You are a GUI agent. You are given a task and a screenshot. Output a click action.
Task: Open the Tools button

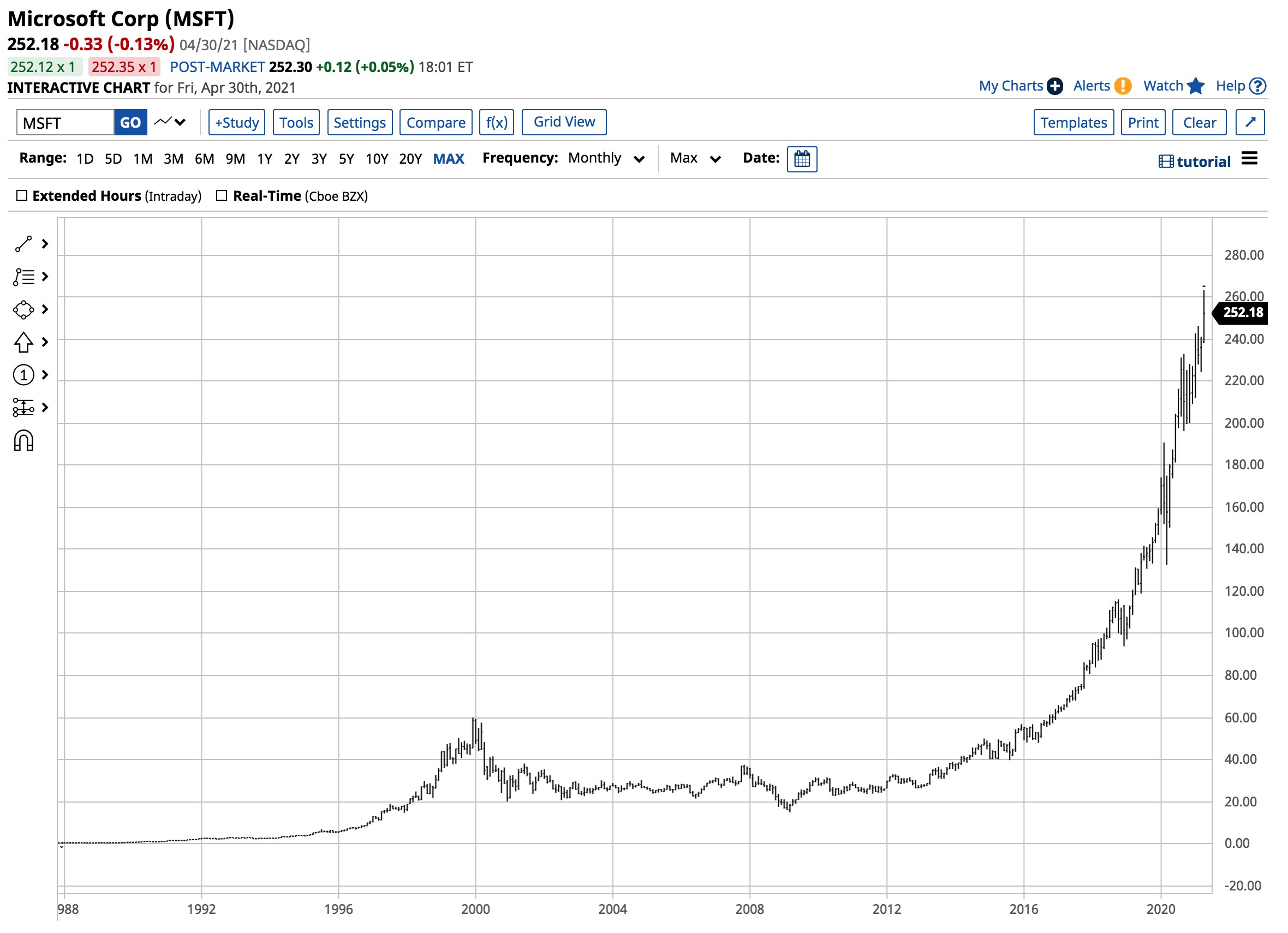[297, 123]
